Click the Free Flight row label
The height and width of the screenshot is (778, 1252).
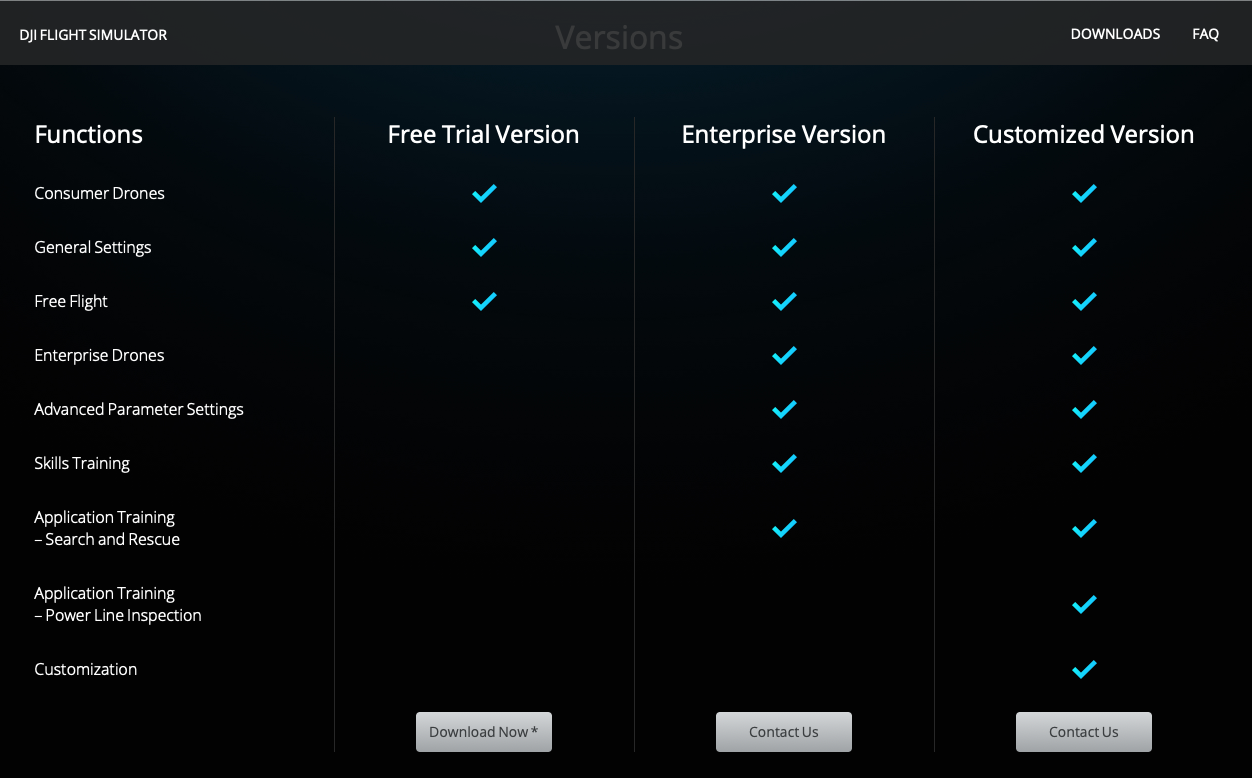pyautogui.click(x=71, y=301)
